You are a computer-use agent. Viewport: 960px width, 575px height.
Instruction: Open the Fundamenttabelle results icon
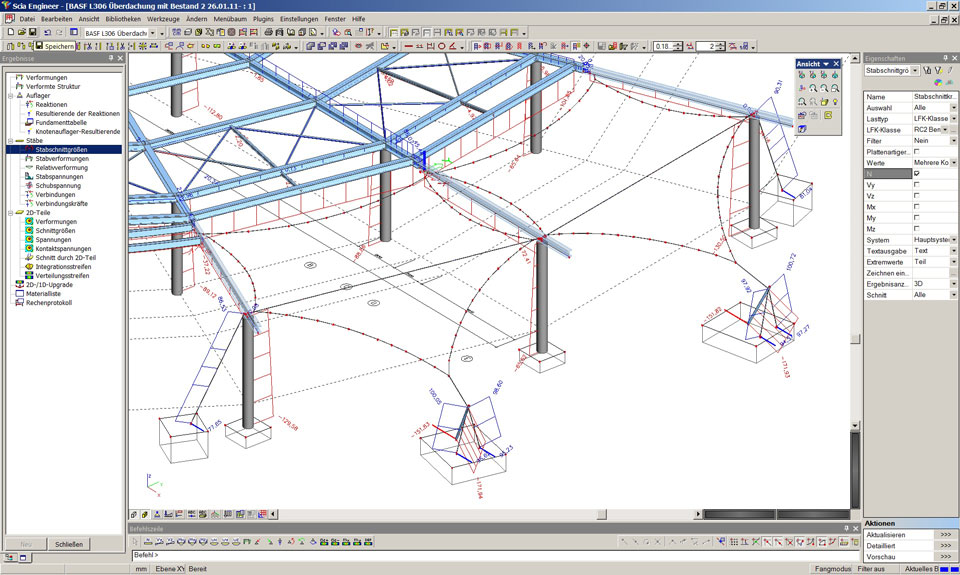point(29,122)
